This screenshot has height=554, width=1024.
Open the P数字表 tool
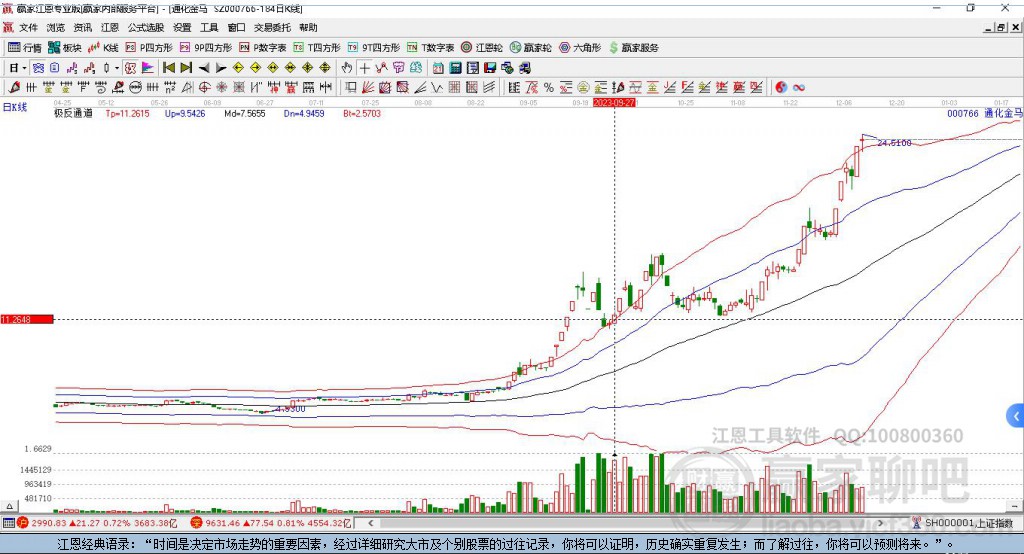pos(263,48)
